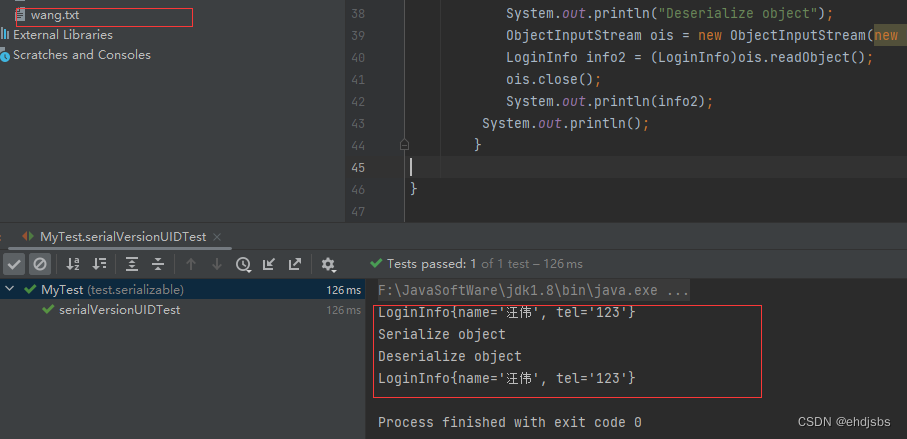Collapse all test results
907x439 pixels.
(158, 264)
